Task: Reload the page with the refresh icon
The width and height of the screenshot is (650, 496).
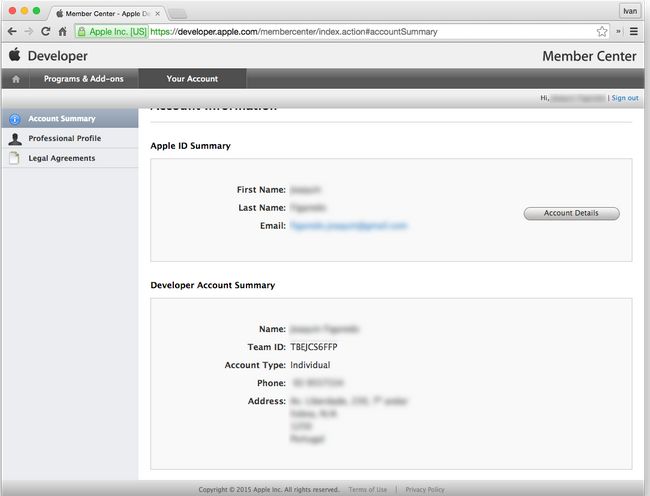Action: coord(46,31)
